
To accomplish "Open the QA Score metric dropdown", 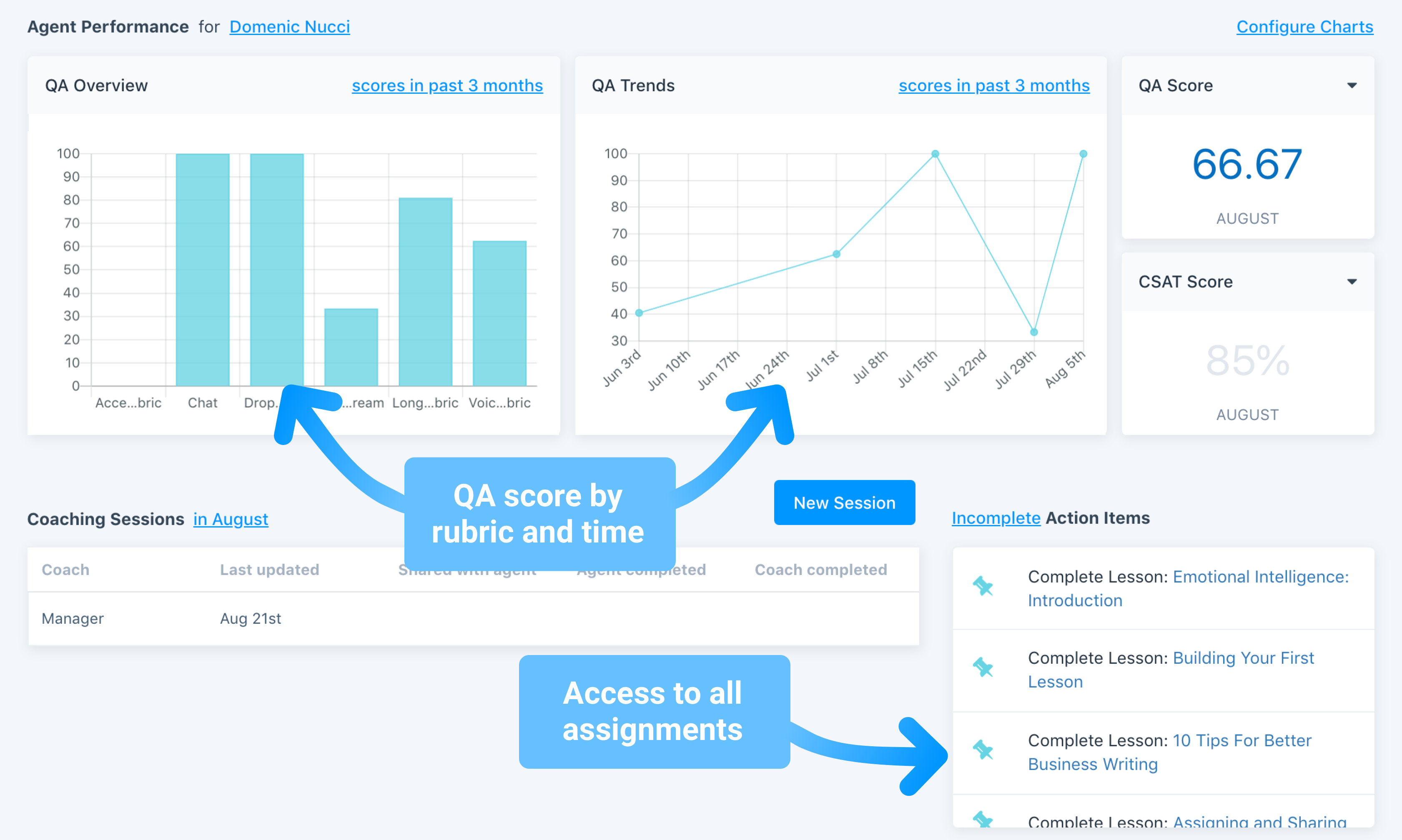I will (1352, 85).
